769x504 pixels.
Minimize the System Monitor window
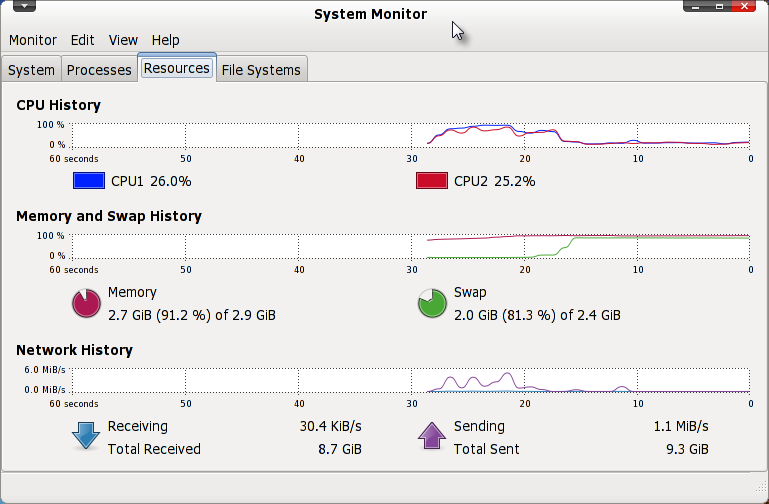pos(695,6)
